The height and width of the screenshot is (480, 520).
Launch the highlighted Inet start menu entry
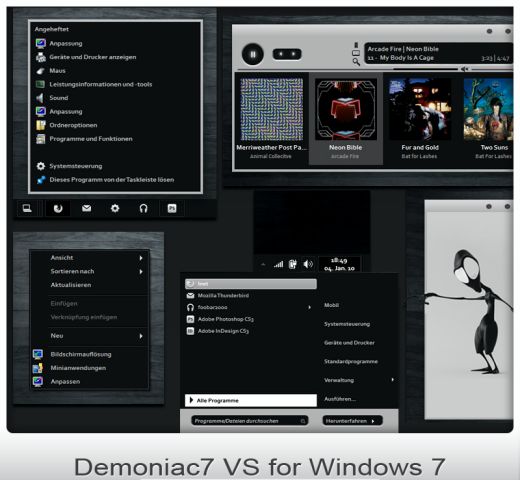point(251,284)
